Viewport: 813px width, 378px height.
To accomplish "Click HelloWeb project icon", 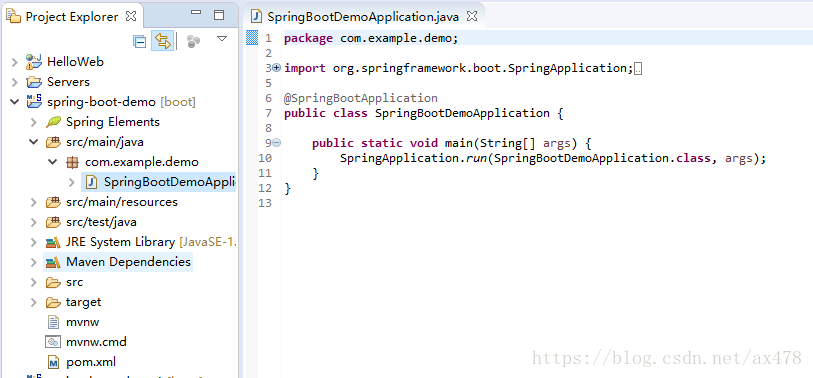I will (x=34, y=62).
